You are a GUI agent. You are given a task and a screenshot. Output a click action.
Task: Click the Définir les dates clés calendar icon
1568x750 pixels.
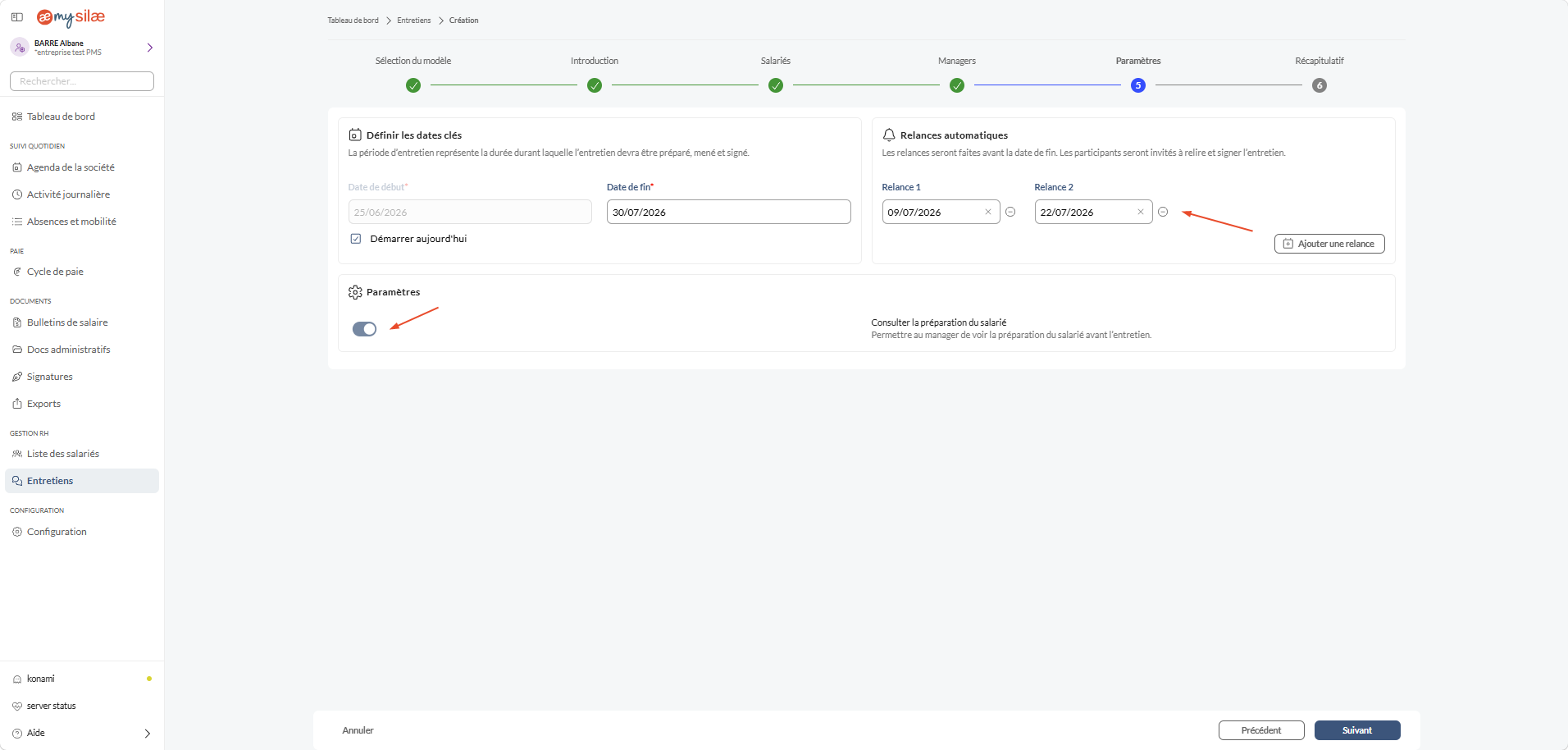355,135
